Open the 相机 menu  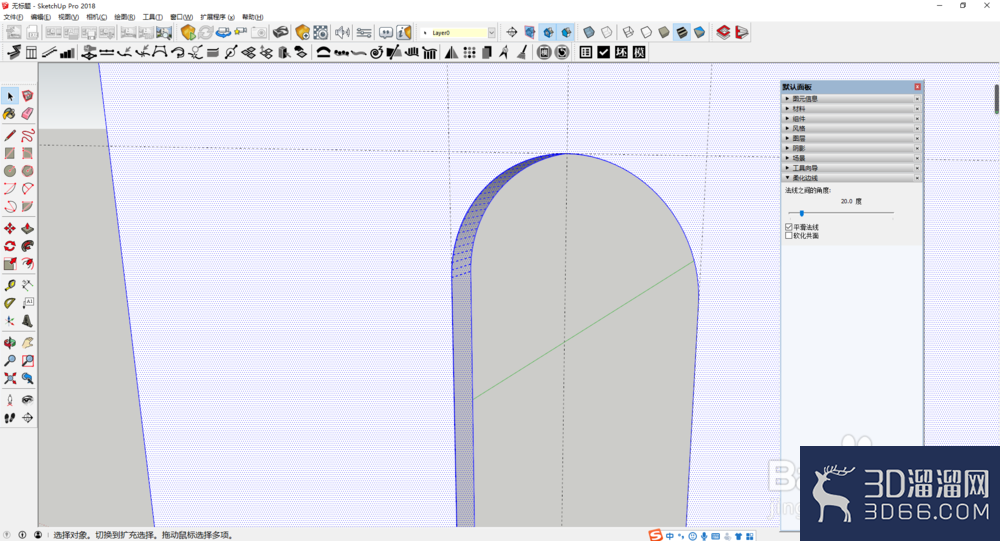click(x=96, y=17)
